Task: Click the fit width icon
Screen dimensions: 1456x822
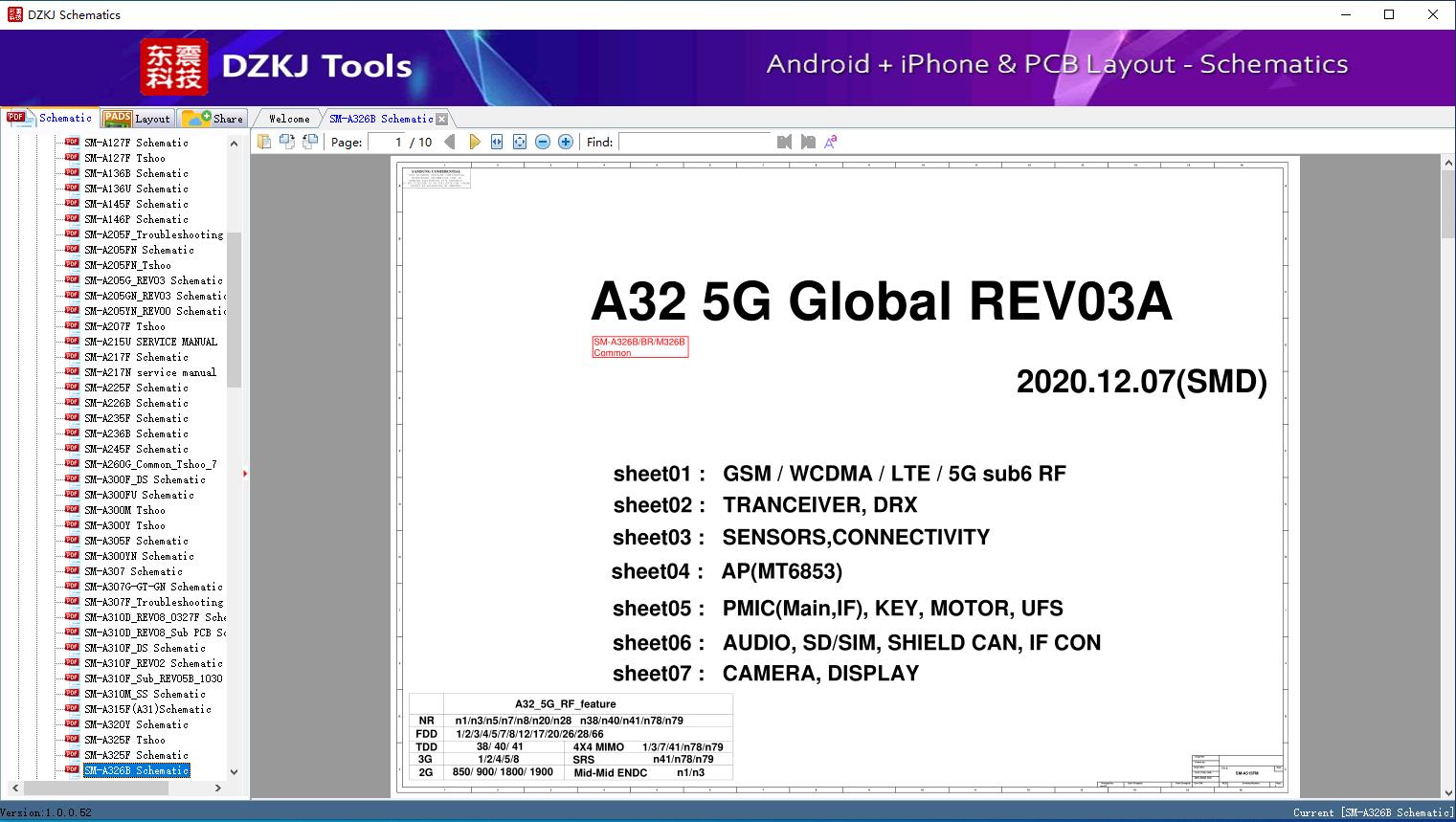Action: (x=497, y=142)
